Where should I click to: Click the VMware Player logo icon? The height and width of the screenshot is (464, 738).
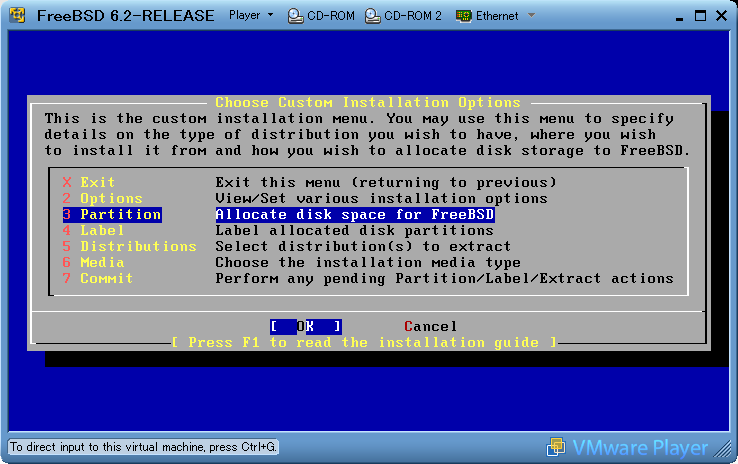click(556, 447)
